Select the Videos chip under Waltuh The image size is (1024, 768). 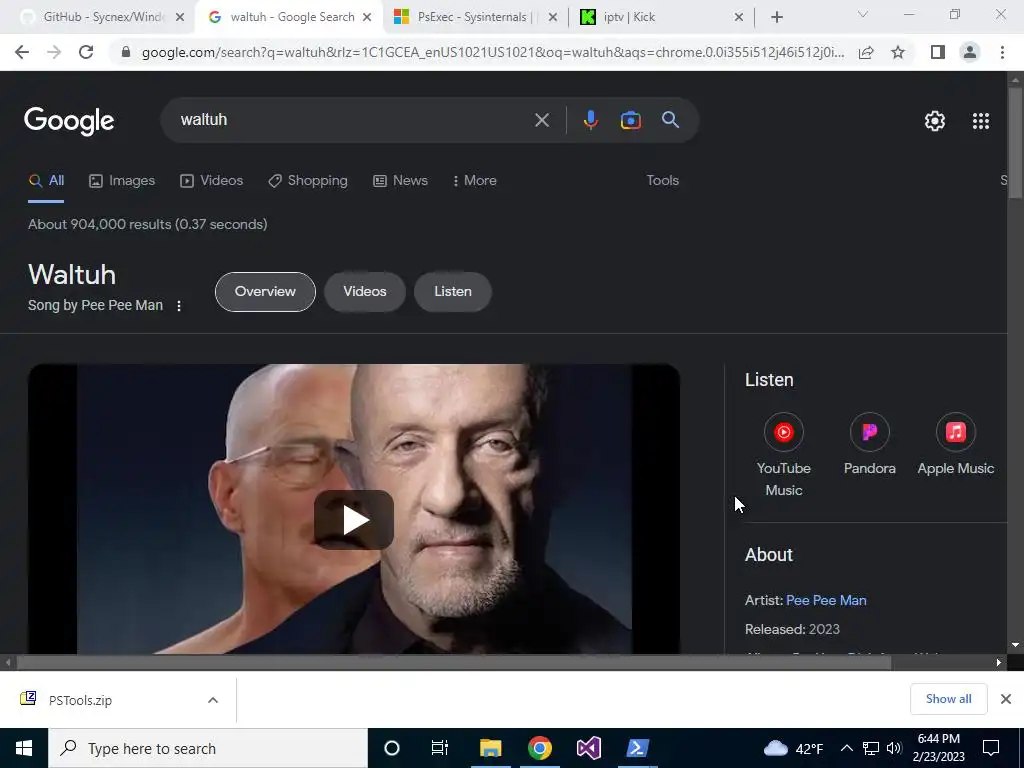pos(365,292)
